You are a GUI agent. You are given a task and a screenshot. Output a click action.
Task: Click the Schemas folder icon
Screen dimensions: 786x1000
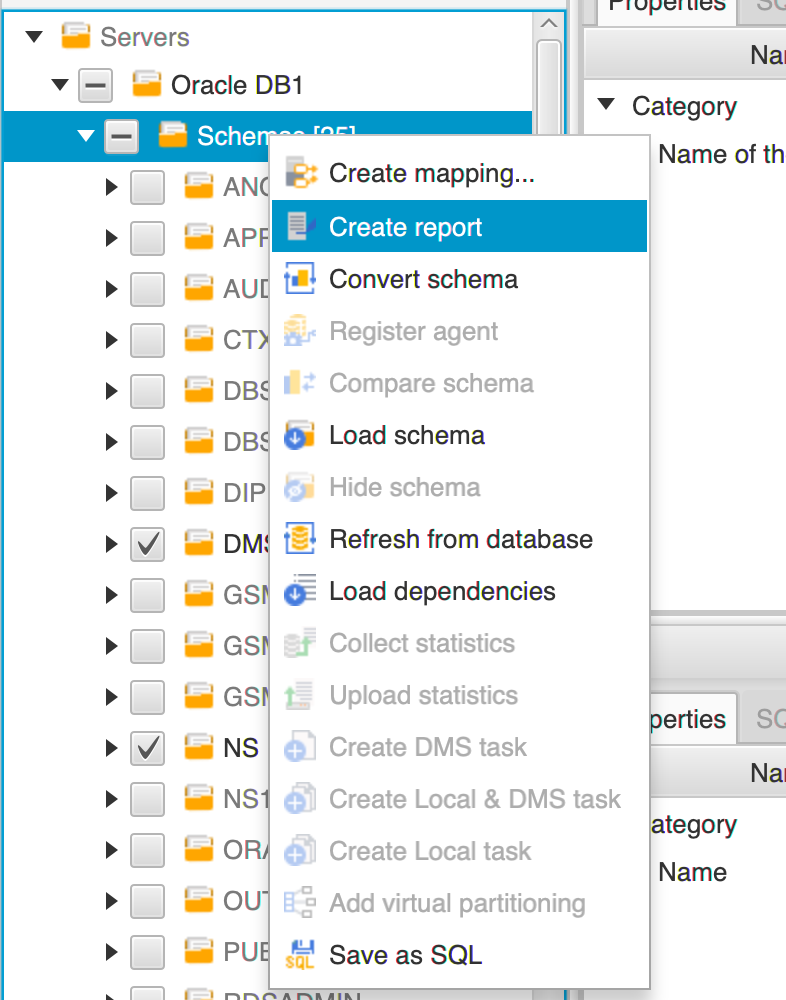(172, 135)
